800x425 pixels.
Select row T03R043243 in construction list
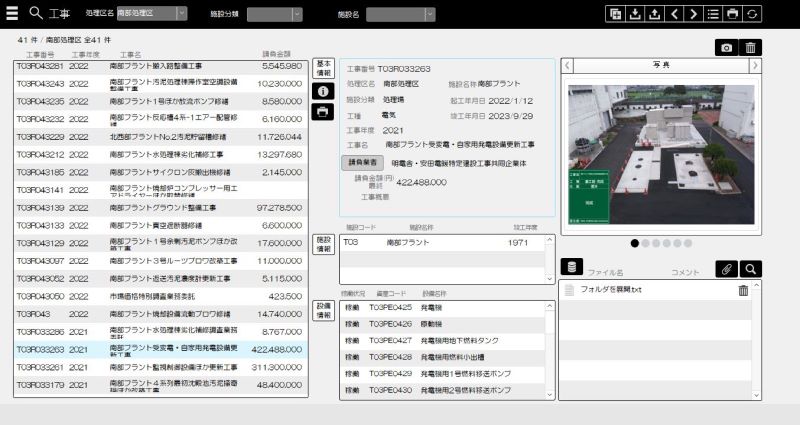click(161, 84)
